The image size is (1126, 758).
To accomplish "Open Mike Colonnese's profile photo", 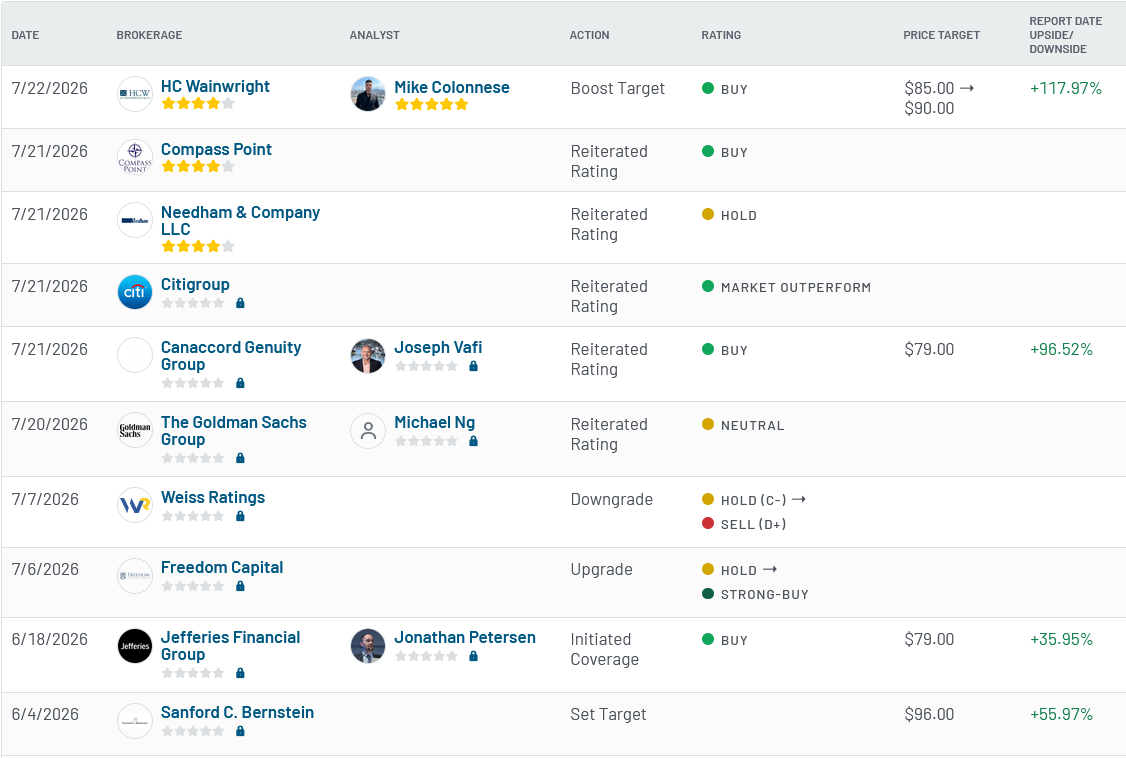I will point(368,94).
